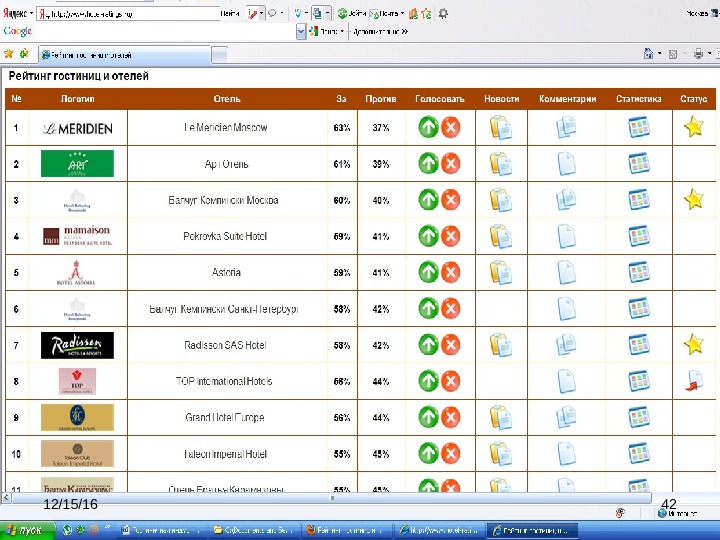720x540 pixels.
Task: Click gold star status for Radisson SAS Hotel
Action: coord(693,344)
